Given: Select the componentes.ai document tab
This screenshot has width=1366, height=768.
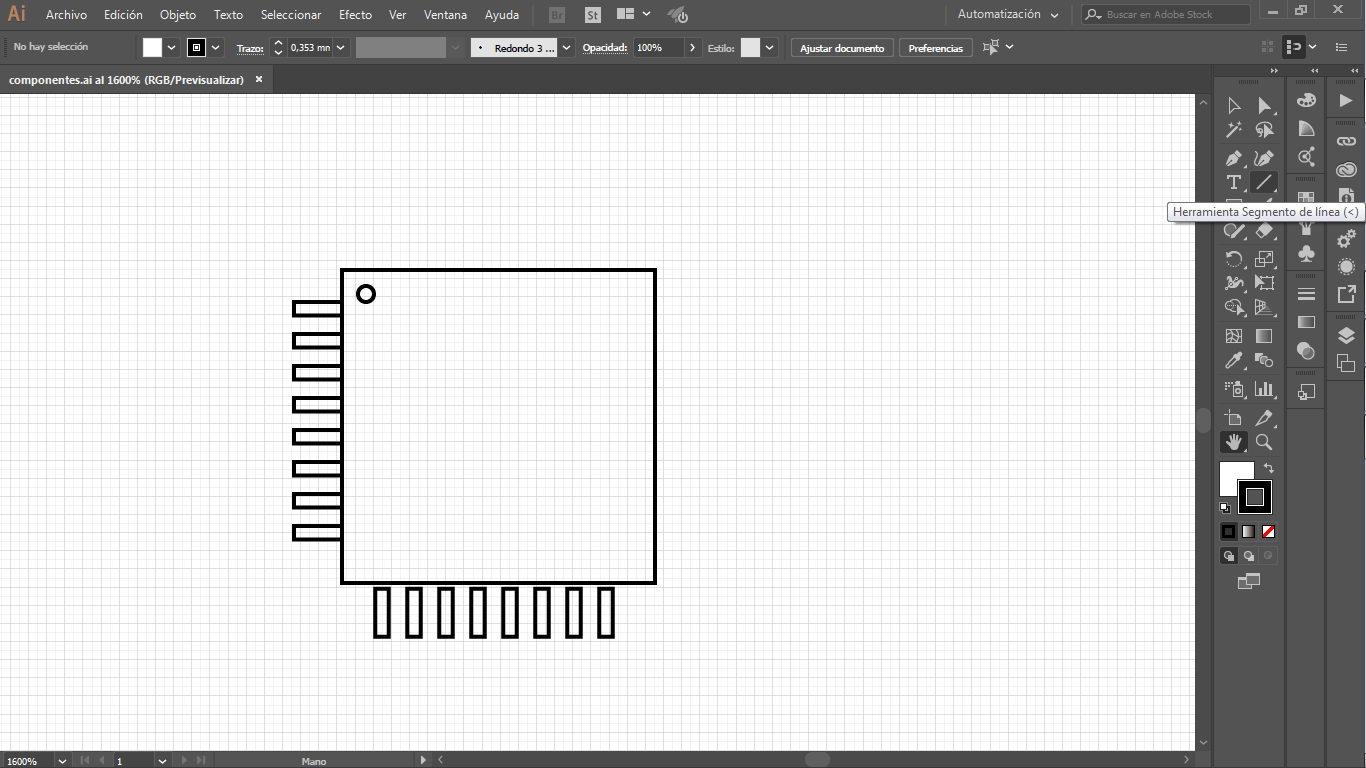Looking at the screenshot, I should click(x=126, y=80).
